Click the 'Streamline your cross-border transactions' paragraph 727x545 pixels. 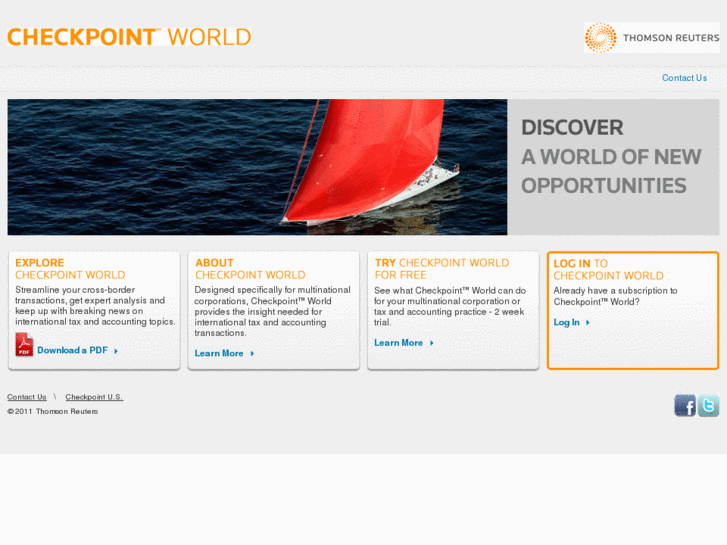(x=95, y=306)
